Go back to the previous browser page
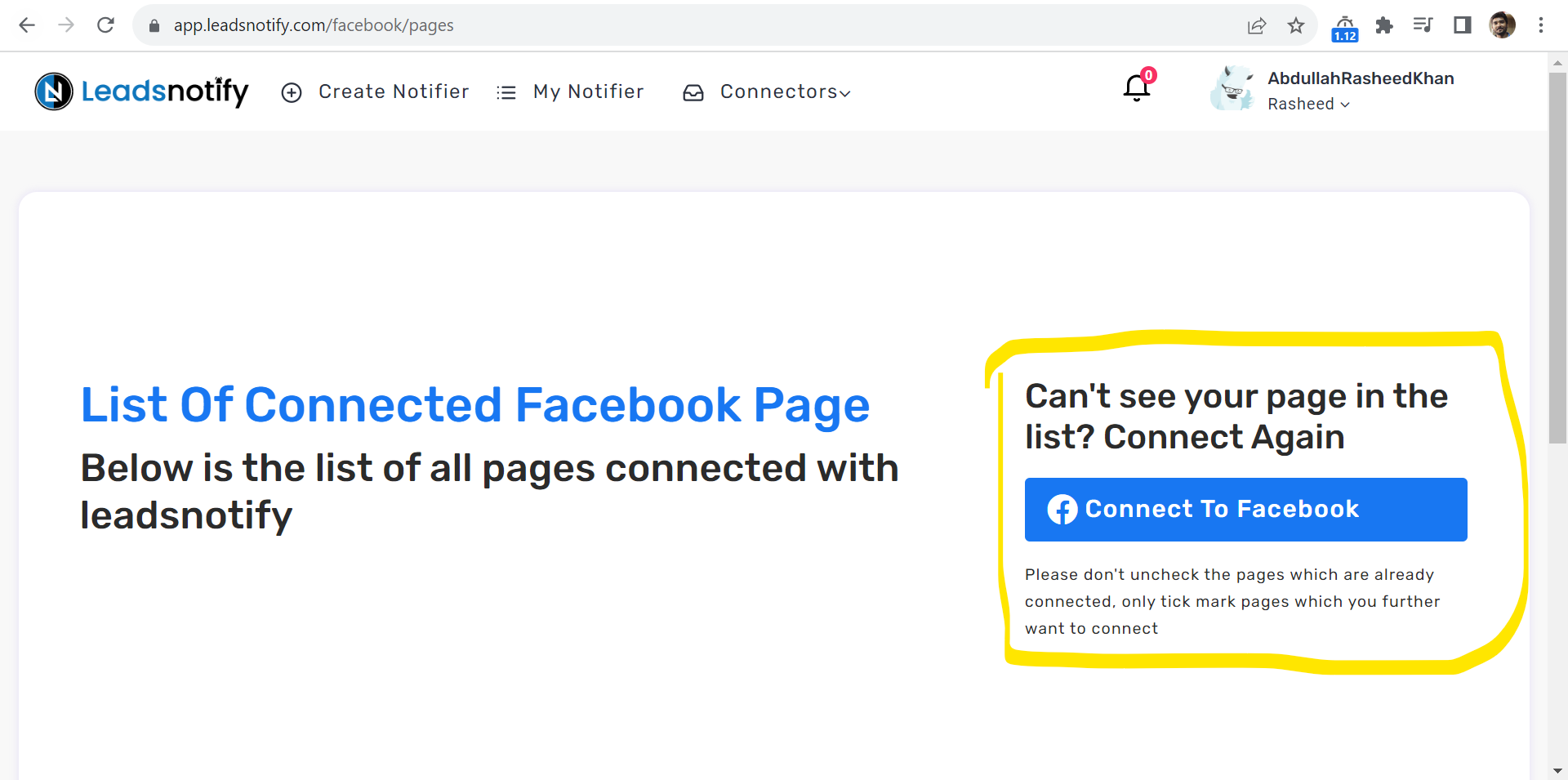This screenshot has height=780, width=1568. tap(27, 25)
